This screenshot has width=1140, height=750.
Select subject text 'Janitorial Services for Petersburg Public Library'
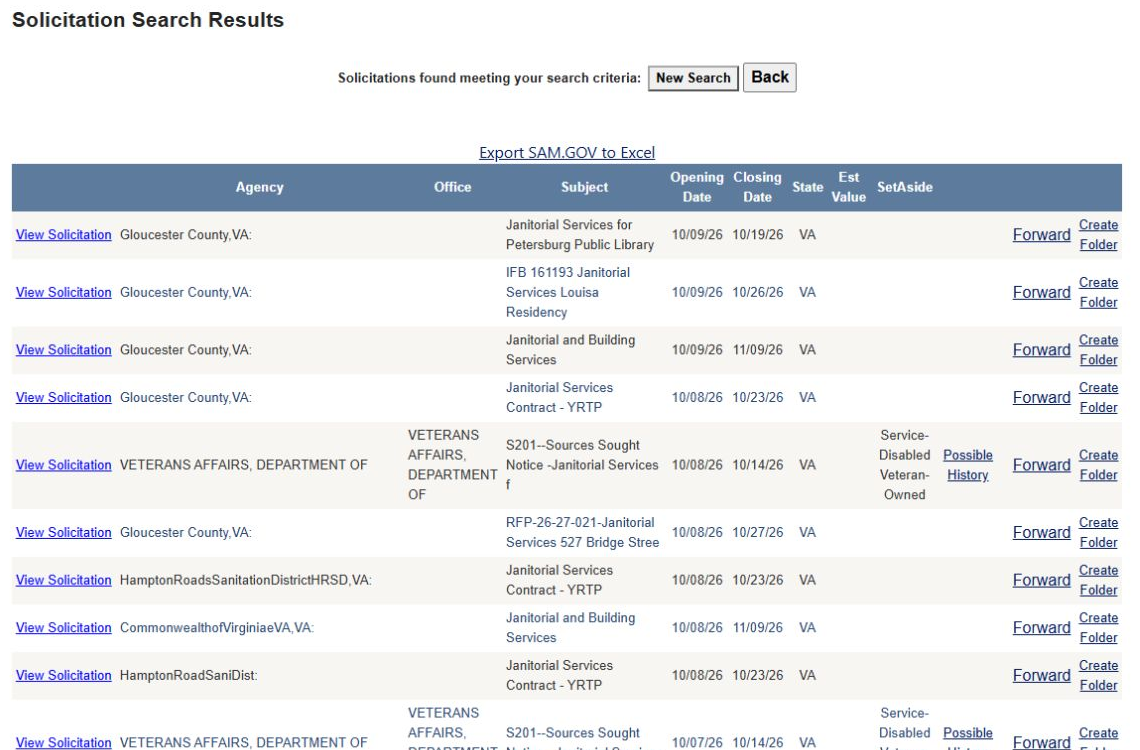click(x=579, y=235)
